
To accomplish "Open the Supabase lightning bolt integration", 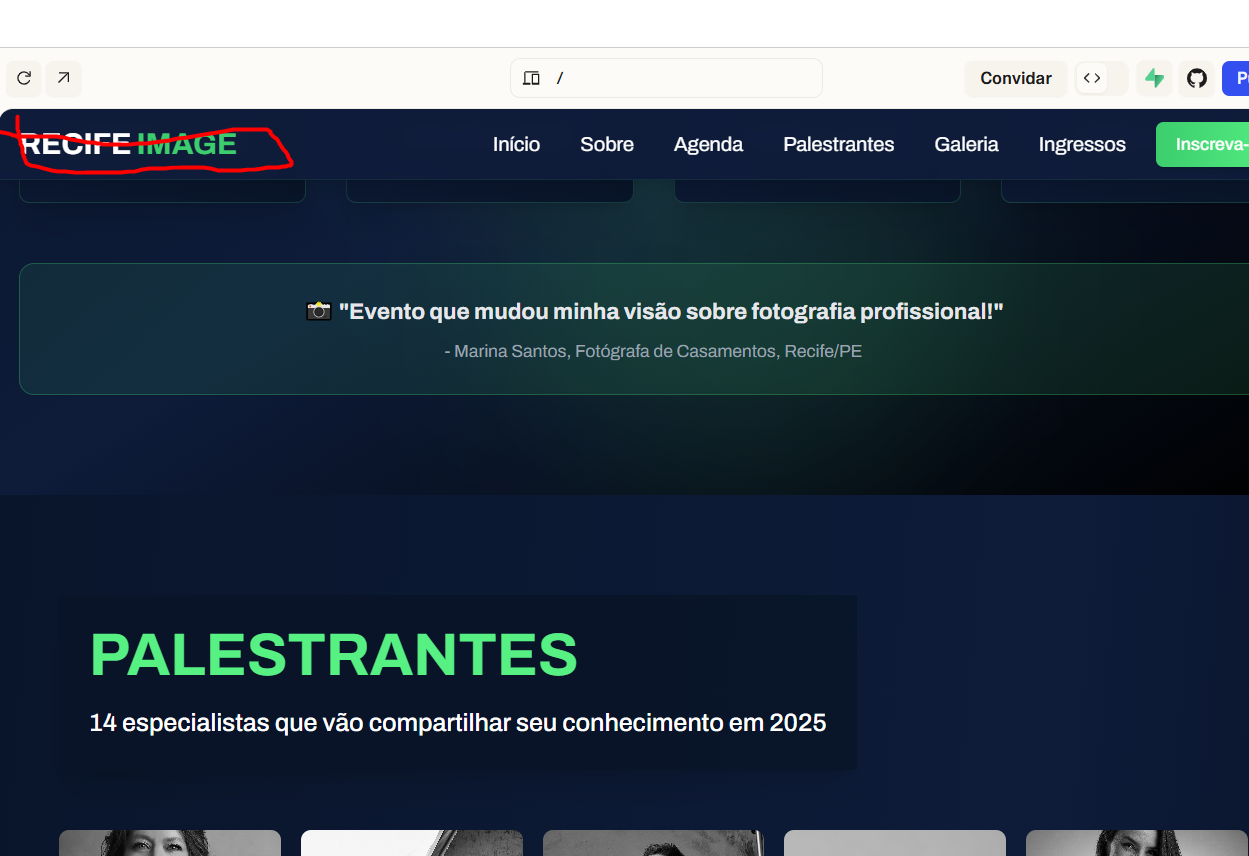I will coord(1155,78).
